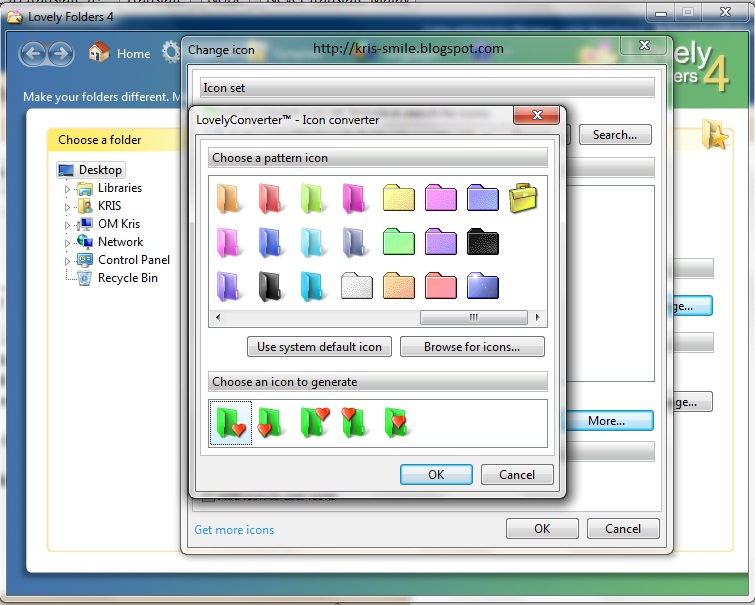
Task: Select the blue classic folder in the top row
Action: (x=483, y=198)
